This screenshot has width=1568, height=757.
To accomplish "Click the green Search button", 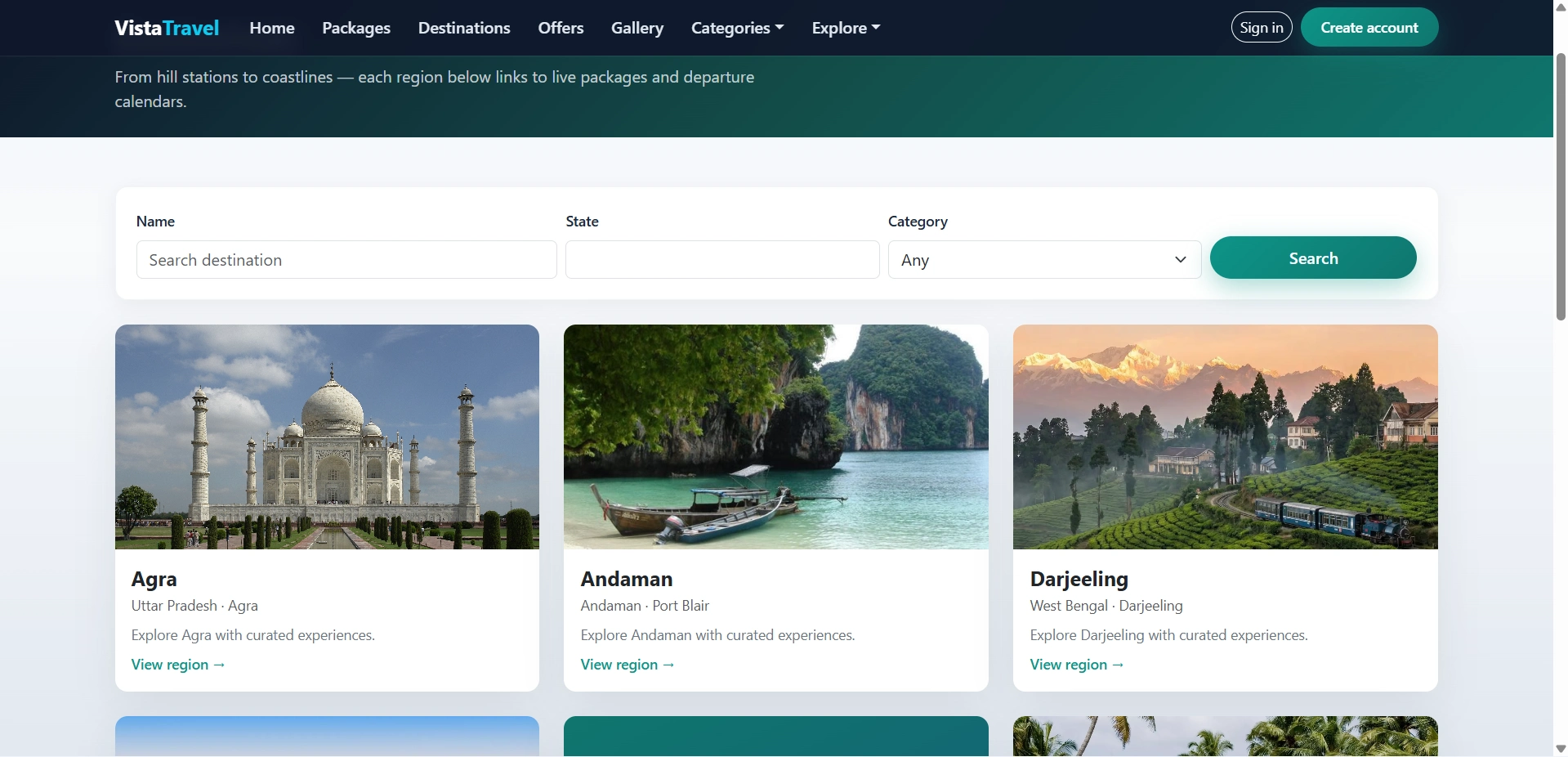I will 1313,258.
